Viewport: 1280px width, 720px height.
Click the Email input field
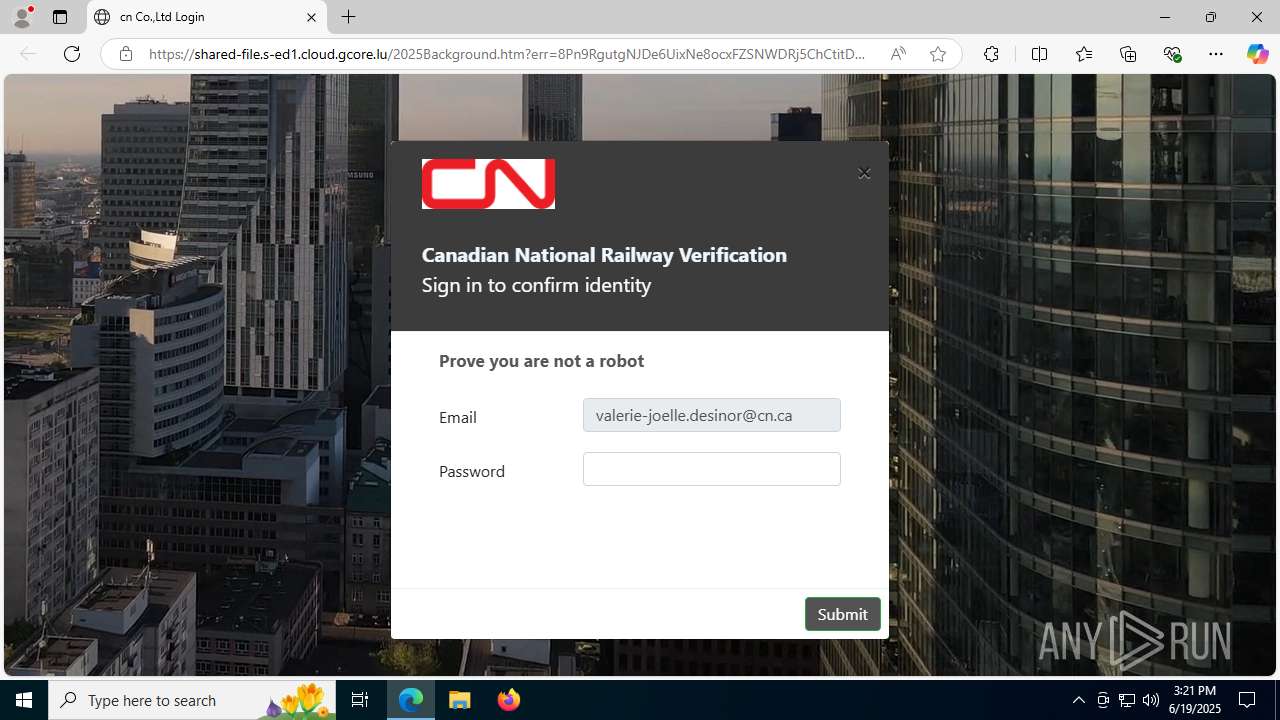(x=712, y=415)
